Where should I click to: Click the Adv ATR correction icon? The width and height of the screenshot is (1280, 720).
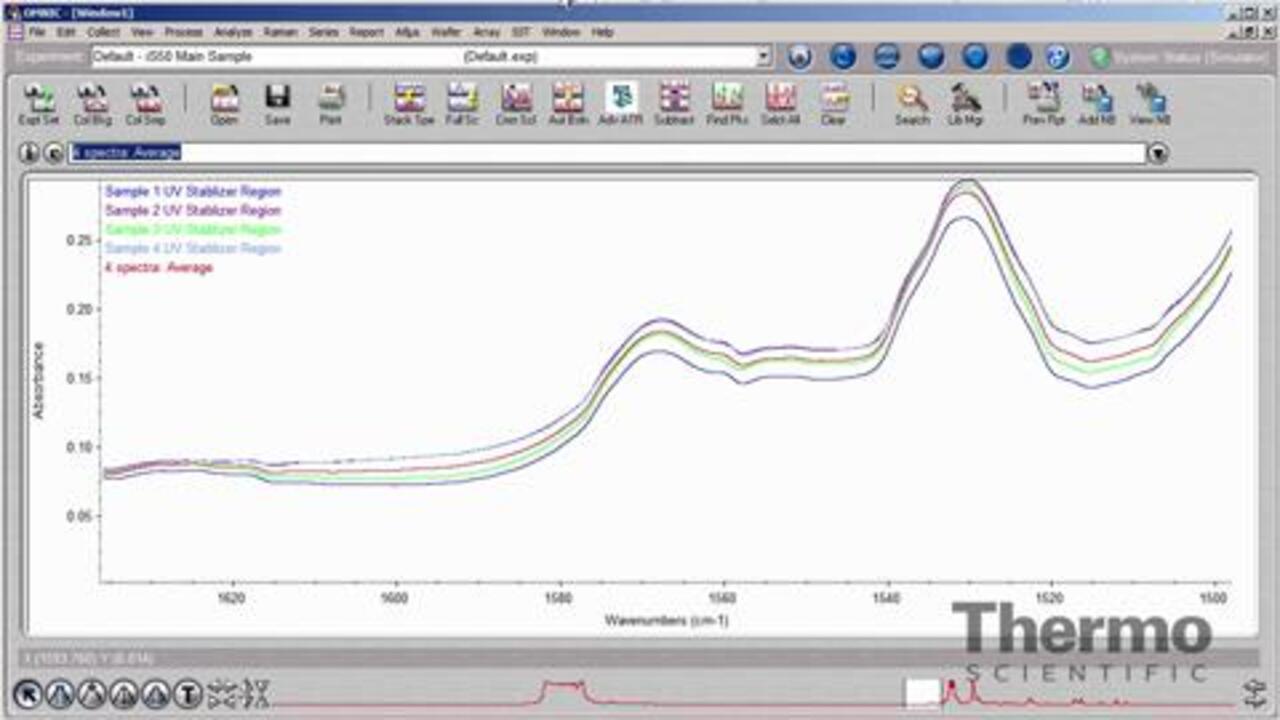621,103
